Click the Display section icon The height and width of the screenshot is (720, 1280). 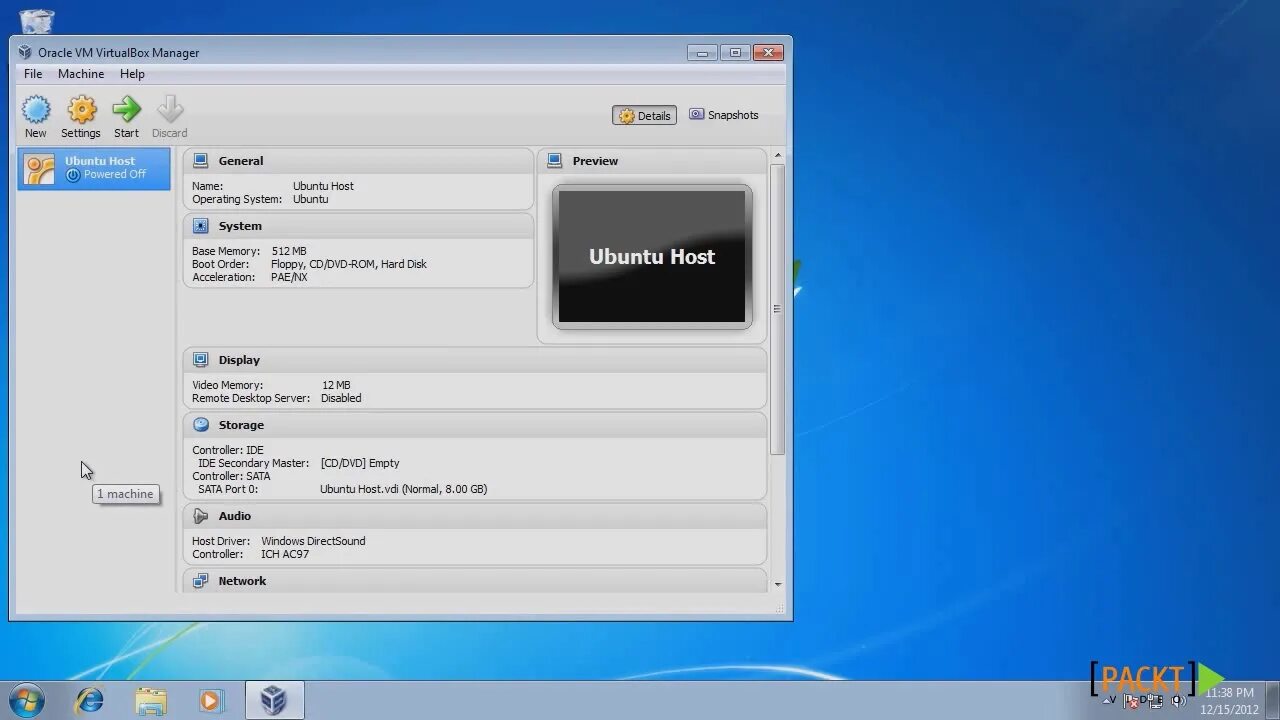[200, 359]
